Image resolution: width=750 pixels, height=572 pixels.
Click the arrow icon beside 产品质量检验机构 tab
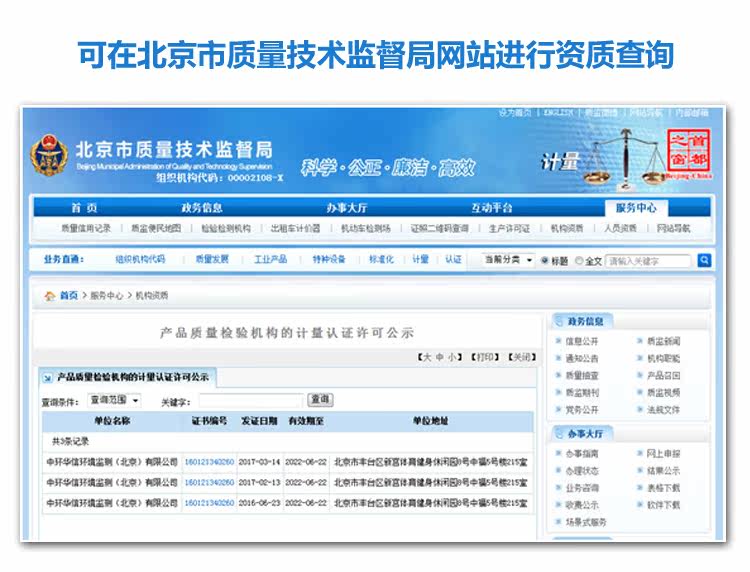point(47,378)
